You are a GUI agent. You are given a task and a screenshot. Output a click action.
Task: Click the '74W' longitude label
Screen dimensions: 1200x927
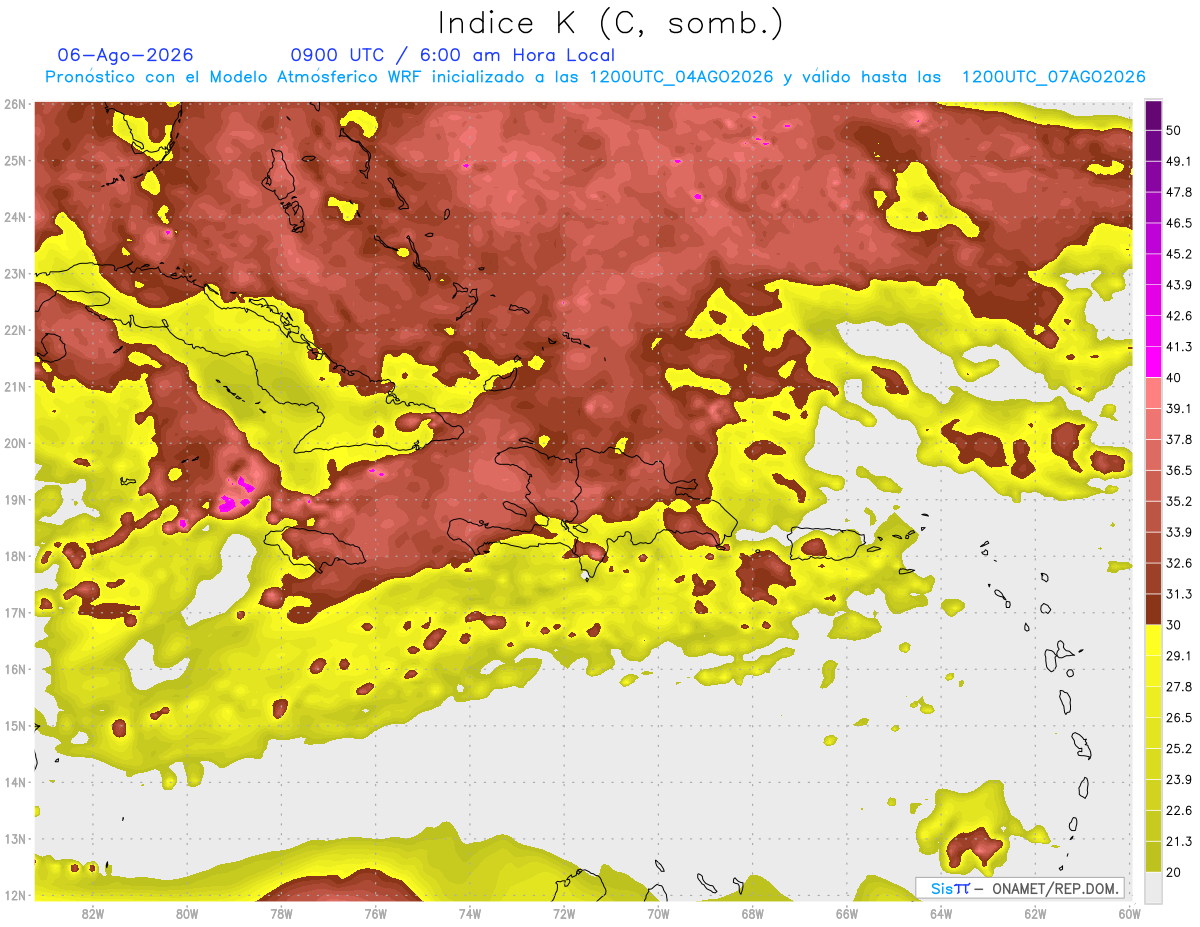coord(469,914)
